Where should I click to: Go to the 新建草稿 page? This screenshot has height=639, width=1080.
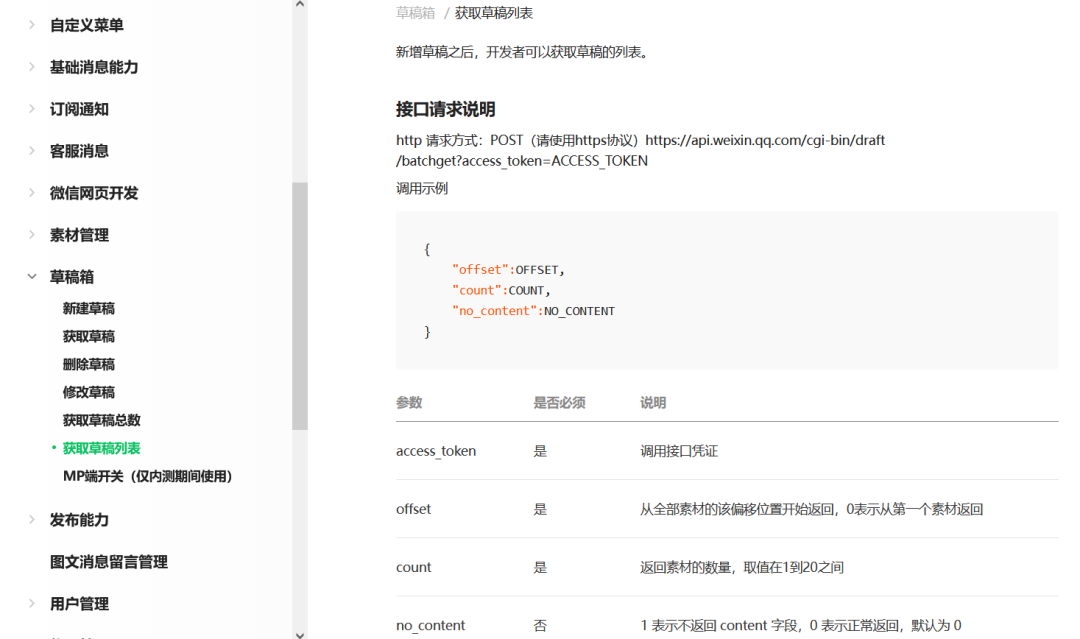point(89,308)
